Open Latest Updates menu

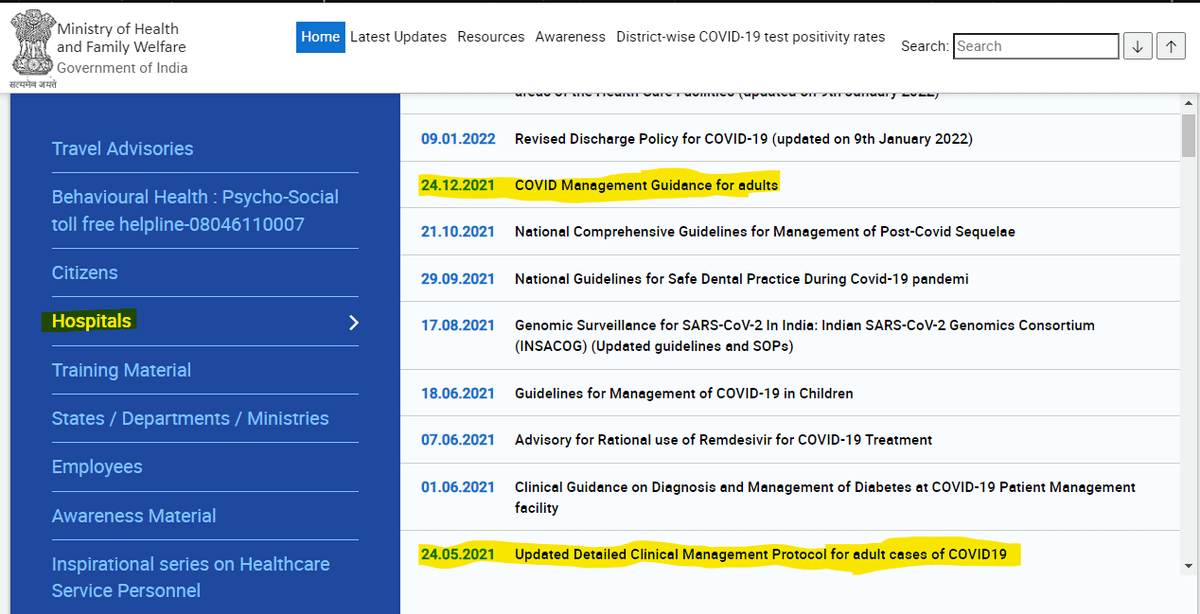coord(398,37)
